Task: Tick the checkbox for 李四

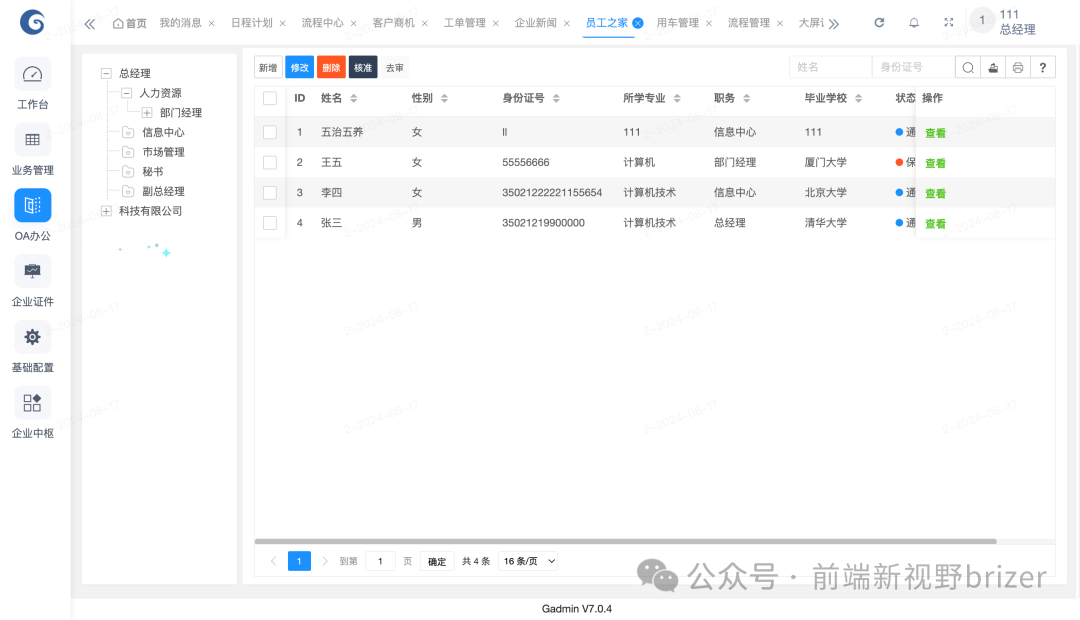Action: pyautogui.click(x=269, y=192)
